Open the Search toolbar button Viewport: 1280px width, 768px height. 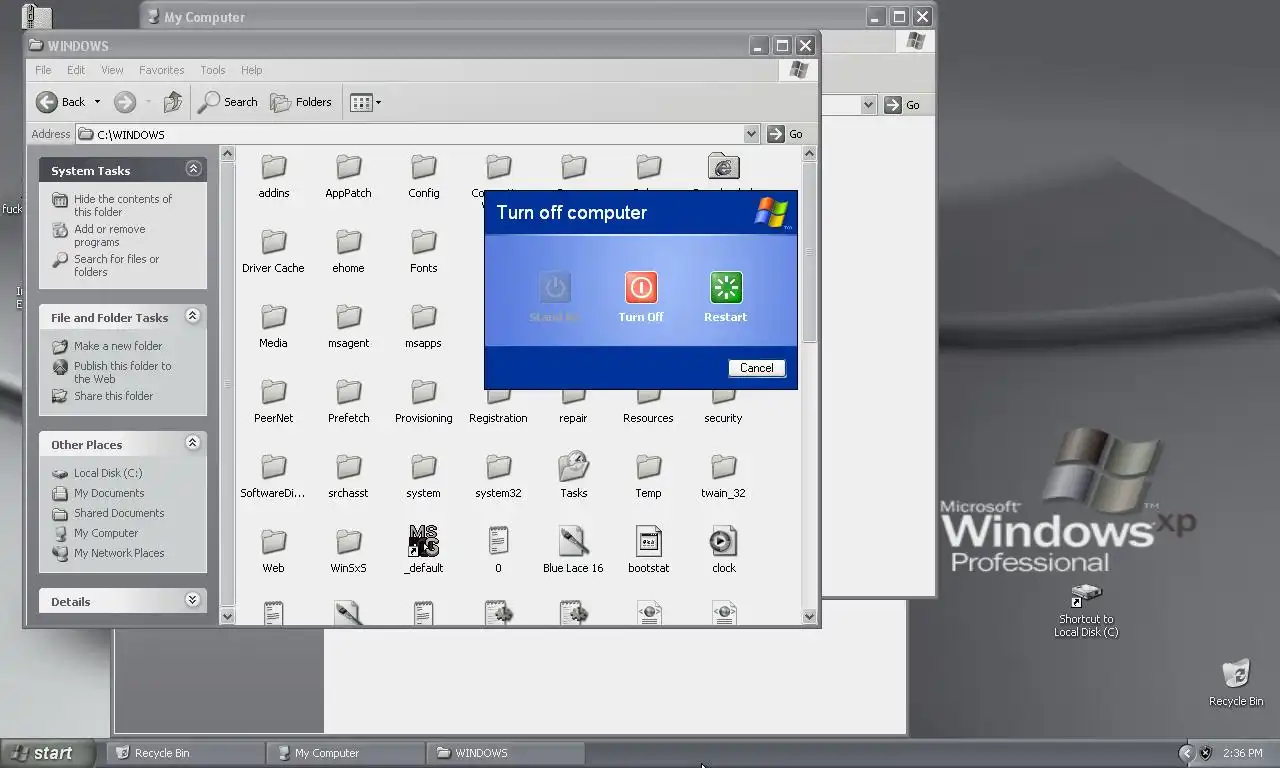[228, 102]
